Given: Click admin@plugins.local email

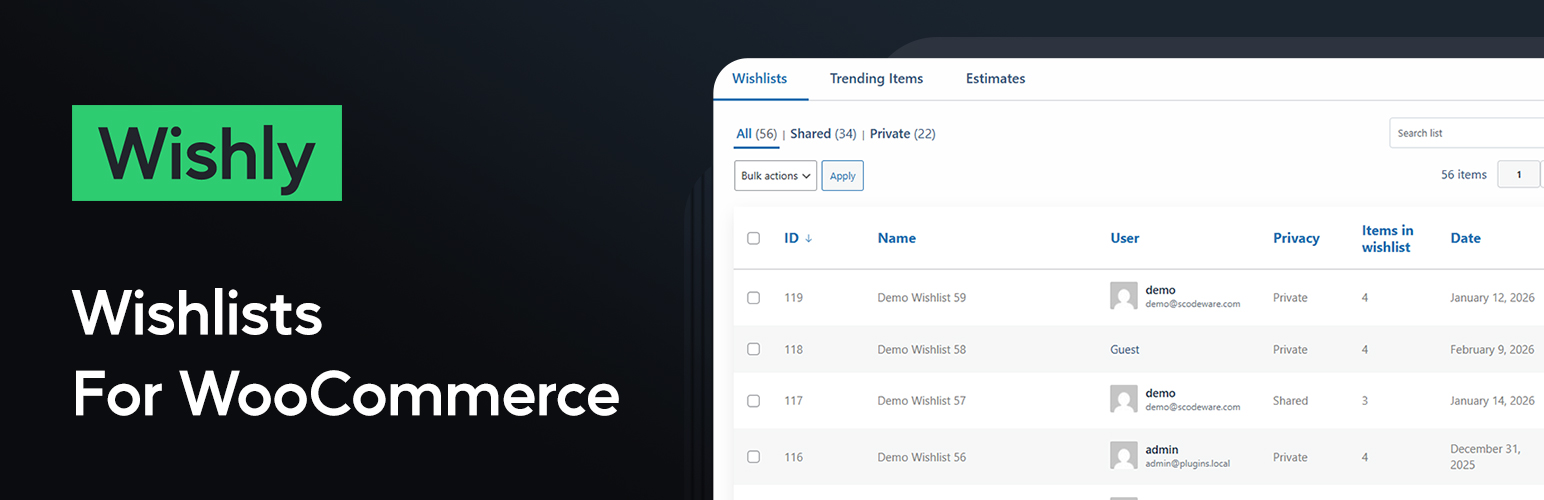Looking at the screenshot, I should [1190, 464].
